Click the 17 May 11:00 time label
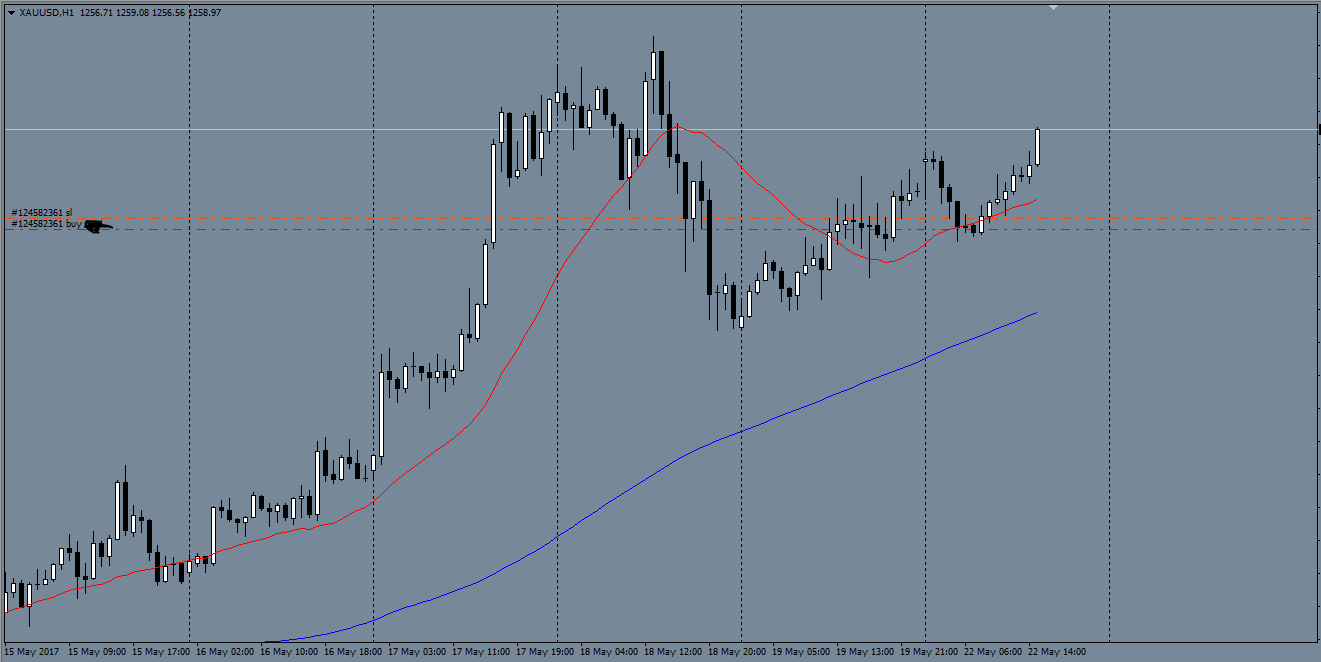This screenshot has width=1321, height=662. click(x=481, y=651)
